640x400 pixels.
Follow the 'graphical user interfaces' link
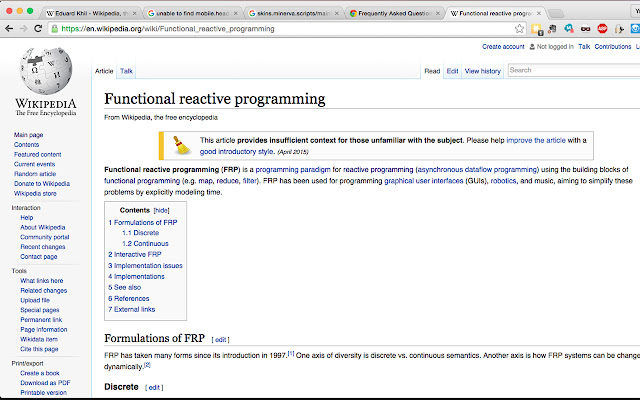click(424, 181)
